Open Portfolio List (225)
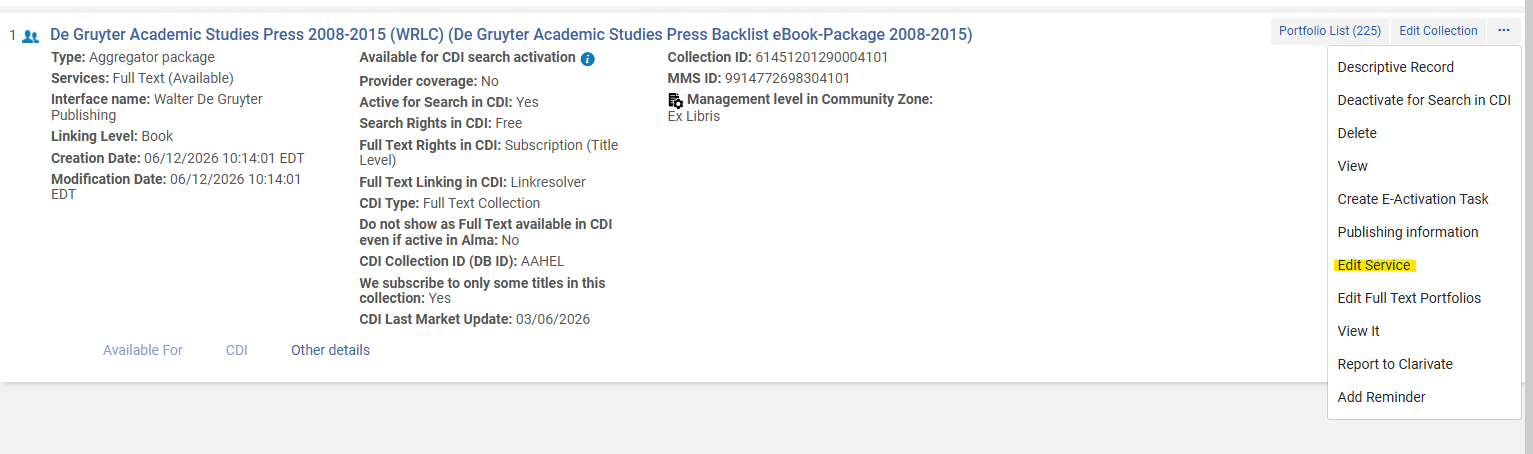1533x454 pixels. [x=1330, y=31]
